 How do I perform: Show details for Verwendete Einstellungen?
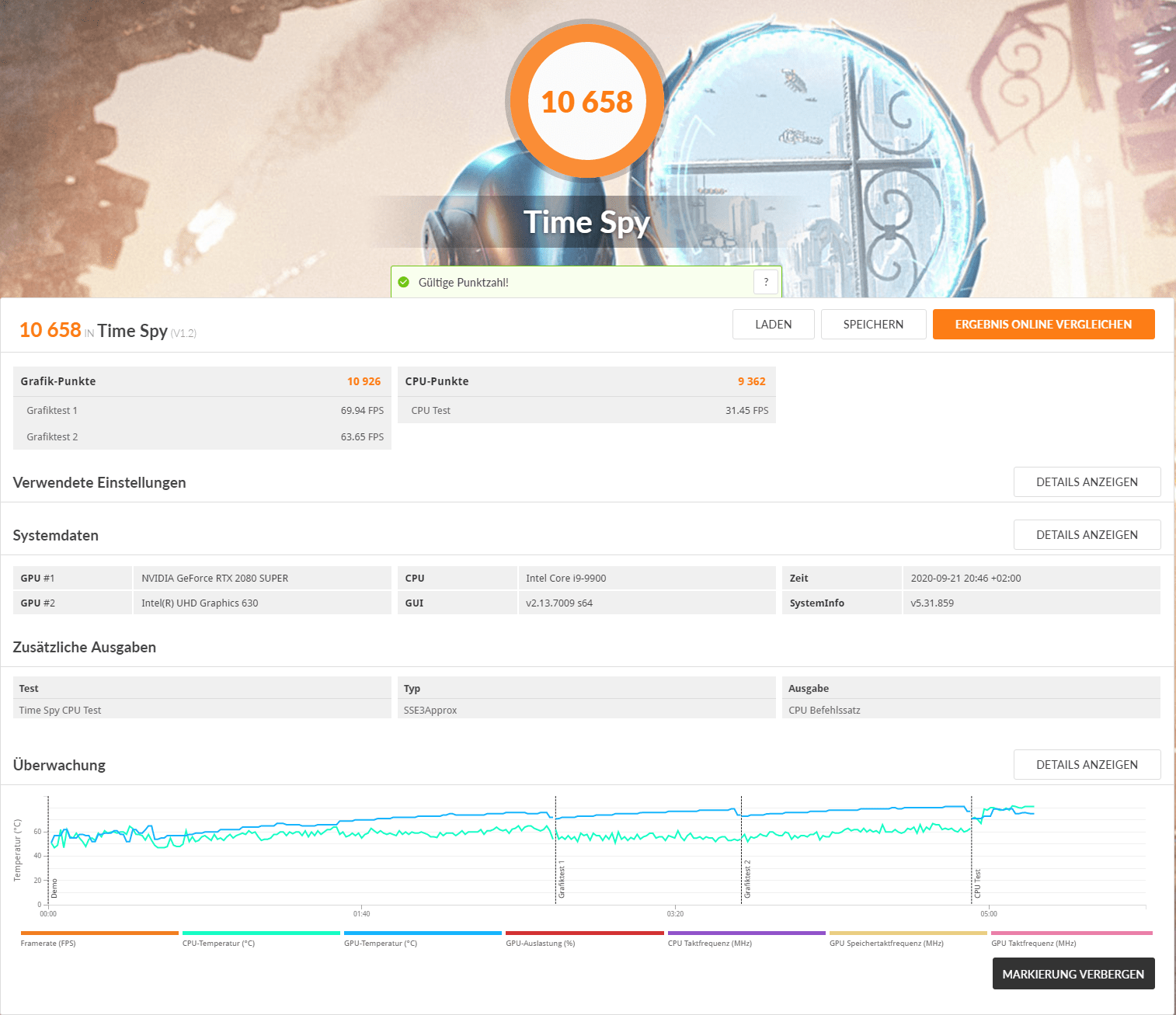click(x=1087, y=482)
